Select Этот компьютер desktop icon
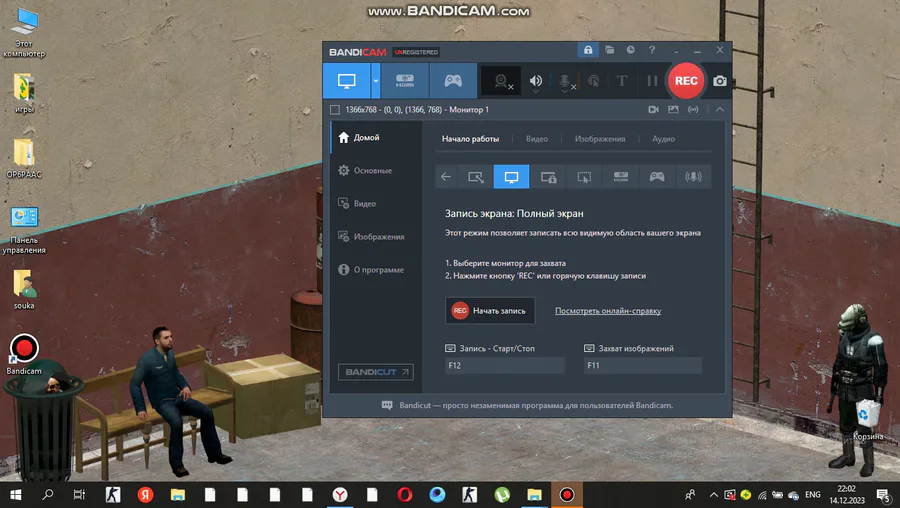900x508 pixels. (24, 33)
